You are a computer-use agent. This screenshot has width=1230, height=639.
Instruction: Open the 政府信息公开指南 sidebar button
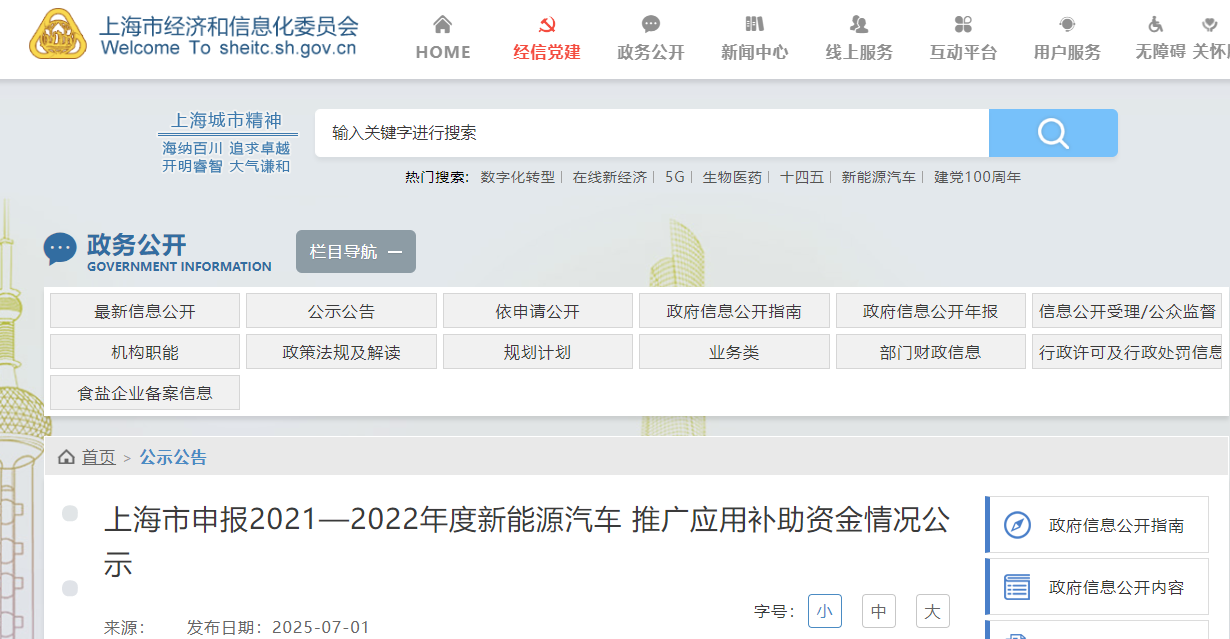(x=1097, y=525)
